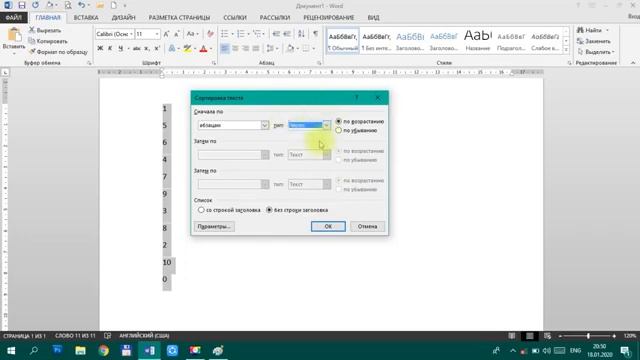Switch to РАЗМЕТКА СТРАНИЦЫ tab

tap(179, 18)
